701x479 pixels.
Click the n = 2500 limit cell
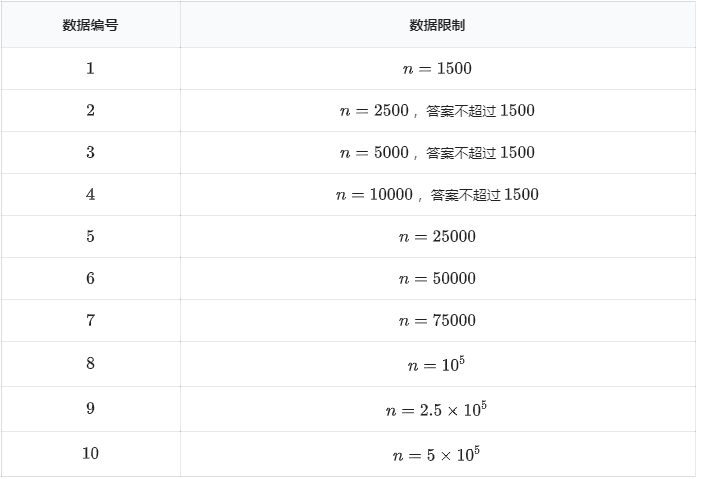pyautogui.click(x=437, y=111)
